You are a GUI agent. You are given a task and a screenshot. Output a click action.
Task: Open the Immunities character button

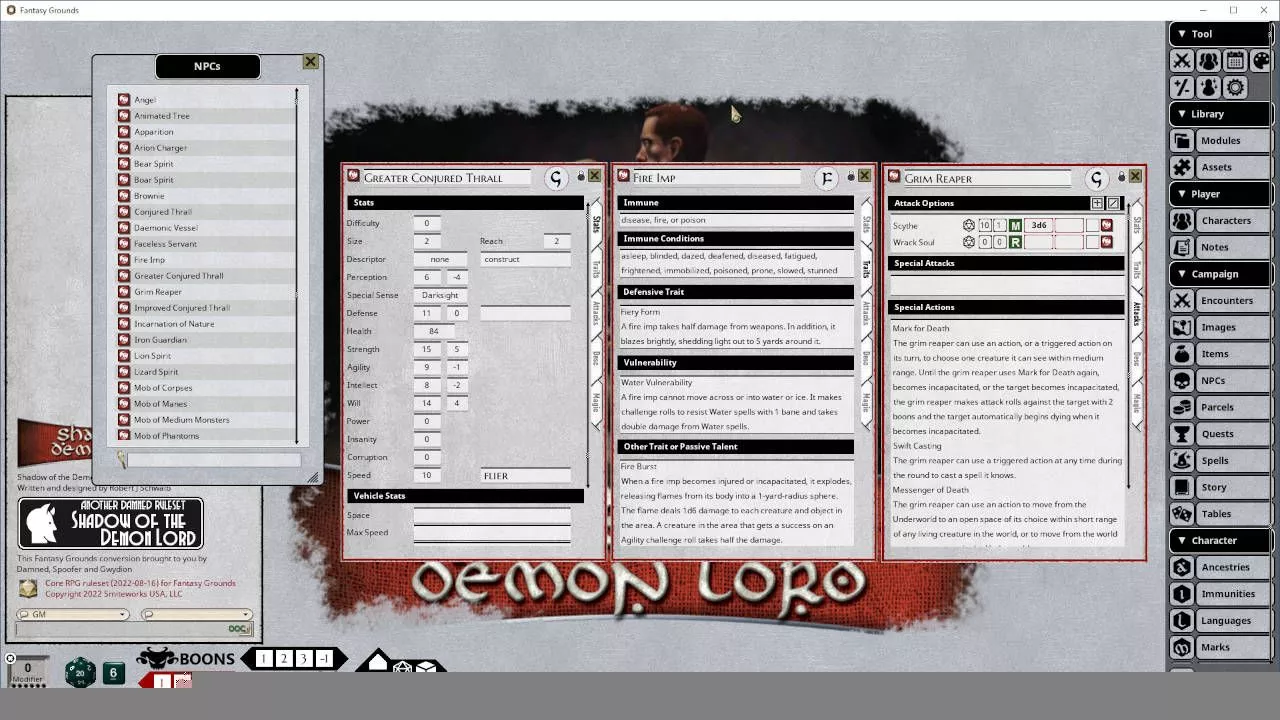(x=1220, y=594)
